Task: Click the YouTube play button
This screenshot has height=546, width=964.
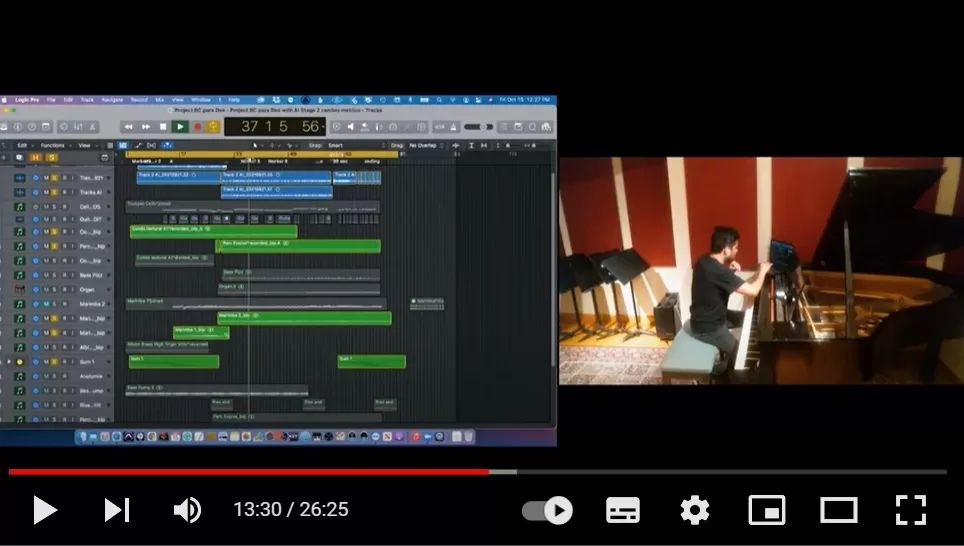Action: click(x=45, y=510)
